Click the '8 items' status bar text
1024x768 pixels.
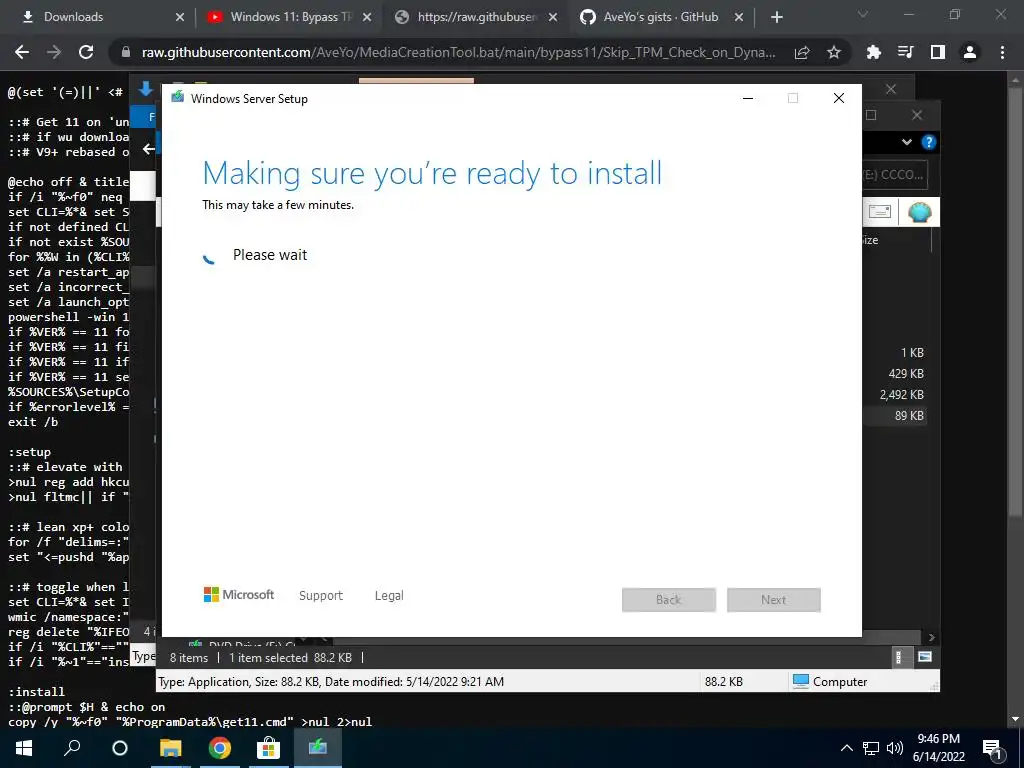click(189, 658)
